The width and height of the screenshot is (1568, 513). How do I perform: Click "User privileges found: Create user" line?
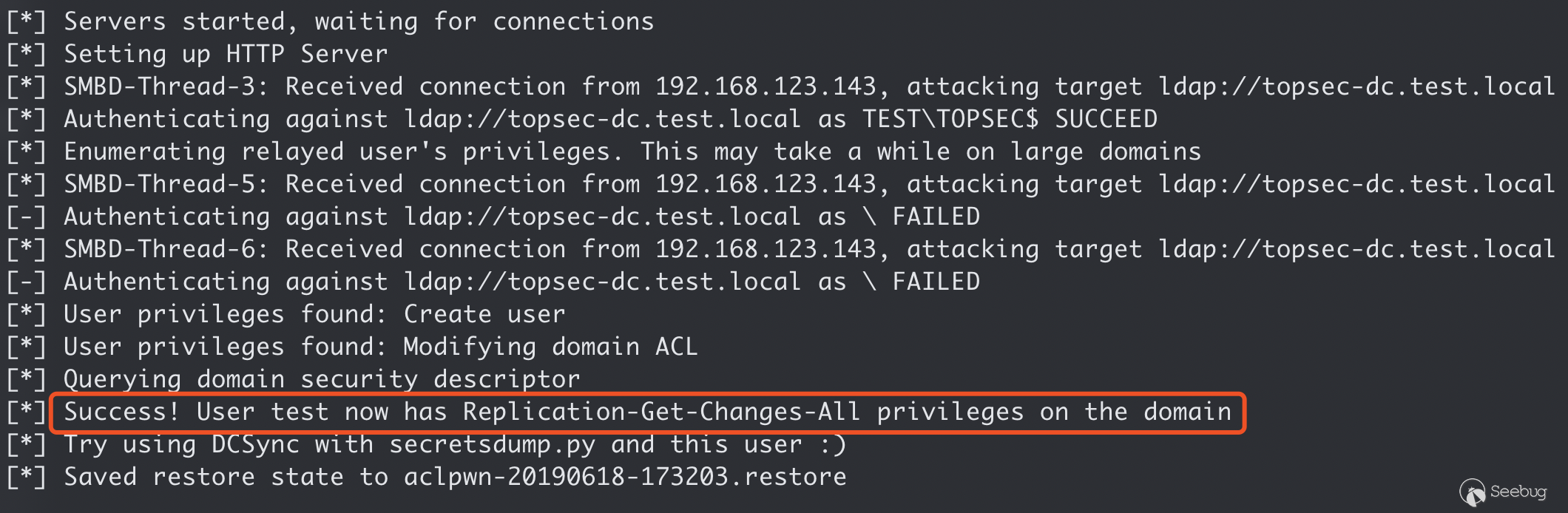coord(314,314)
